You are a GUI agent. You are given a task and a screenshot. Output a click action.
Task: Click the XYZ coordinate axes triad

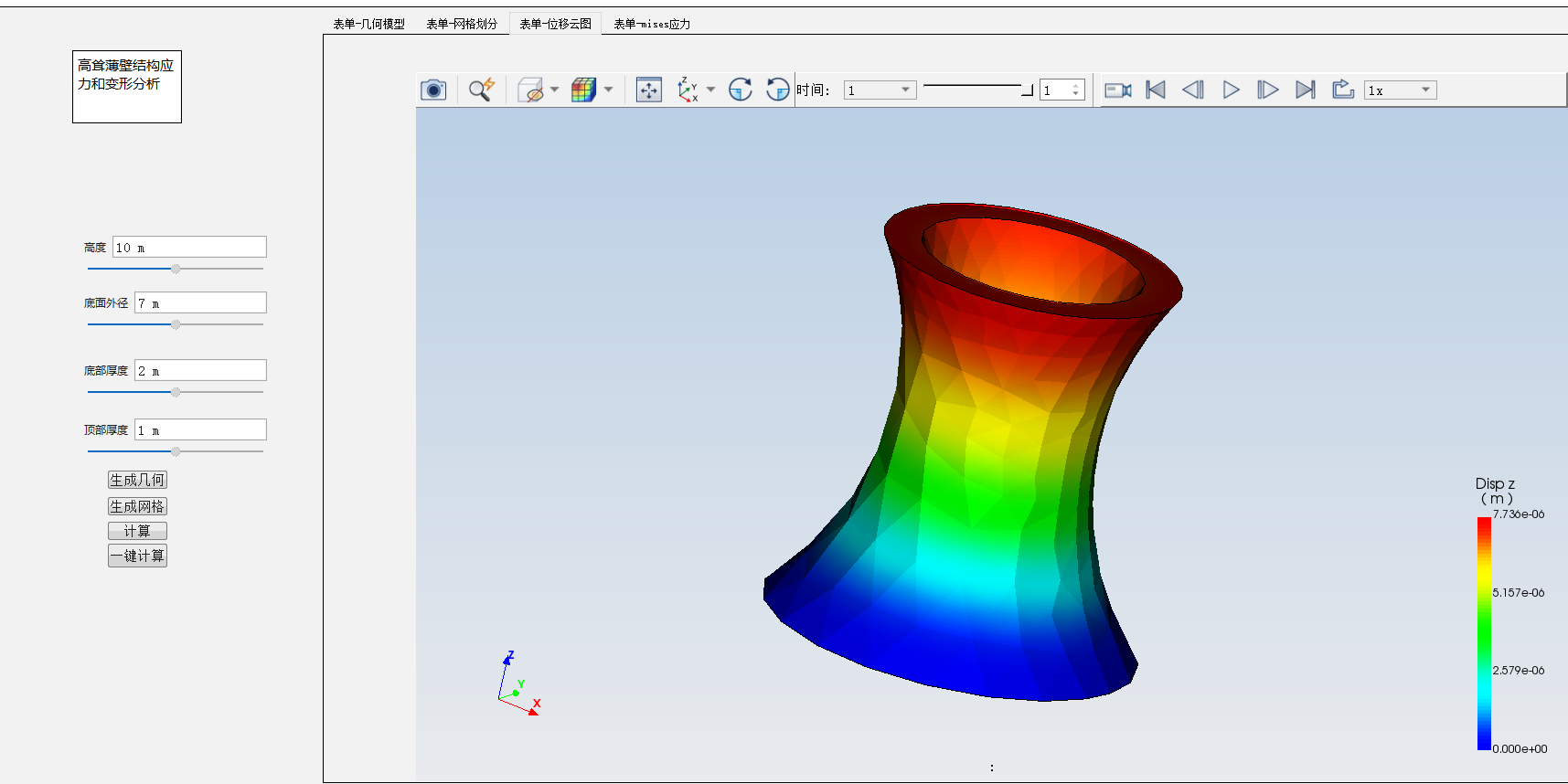coord(519,683)
